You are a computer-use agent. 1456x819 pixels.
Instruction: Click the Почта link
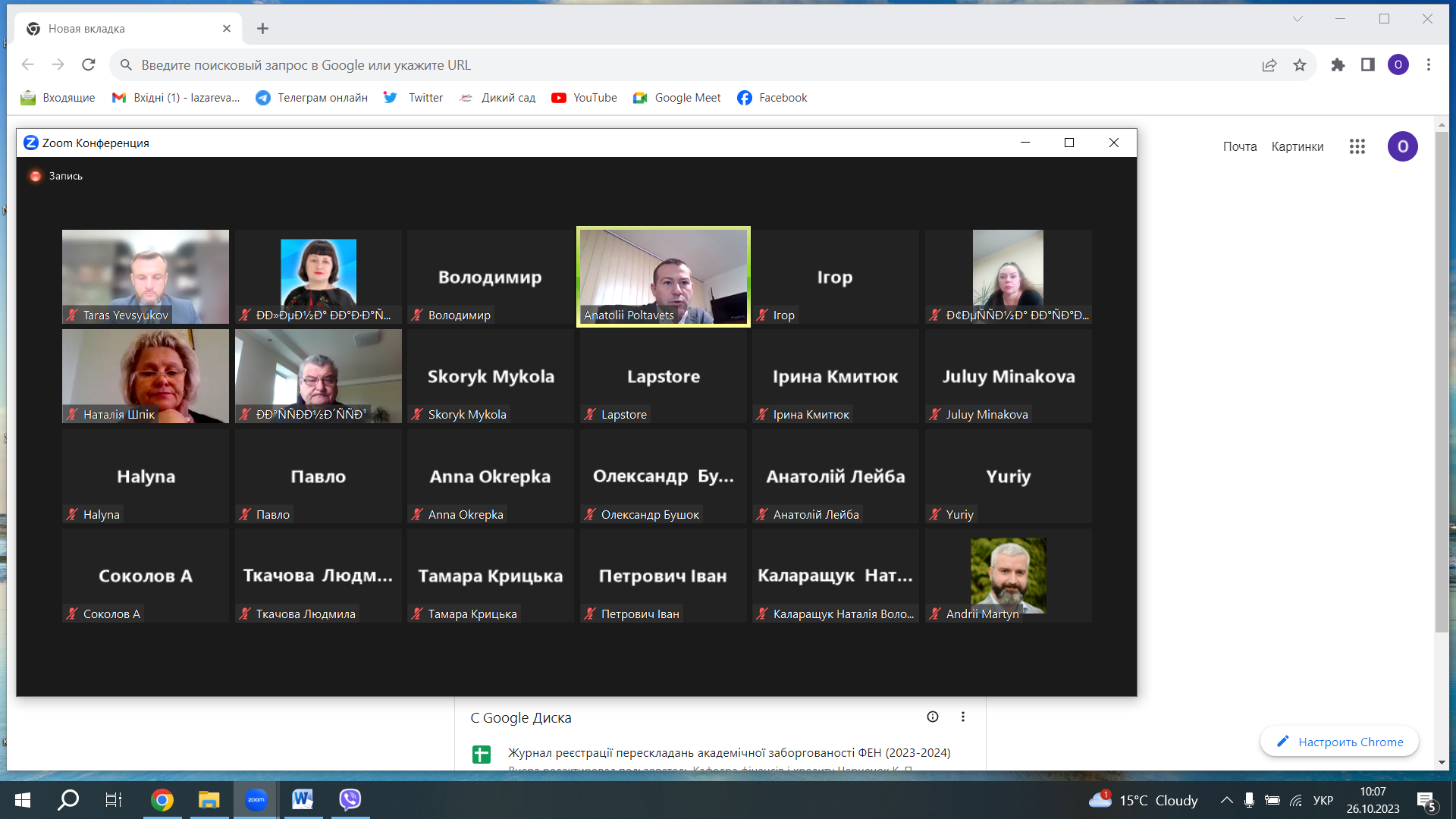tap(1240, 146)
